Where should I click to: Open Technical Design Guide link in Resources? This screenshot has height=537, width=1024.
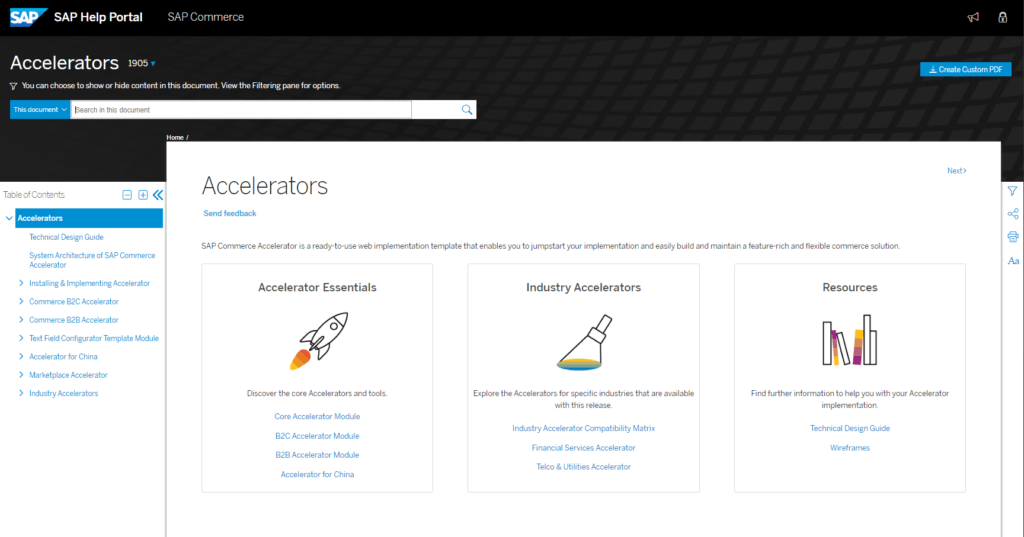tap(850, 429)
